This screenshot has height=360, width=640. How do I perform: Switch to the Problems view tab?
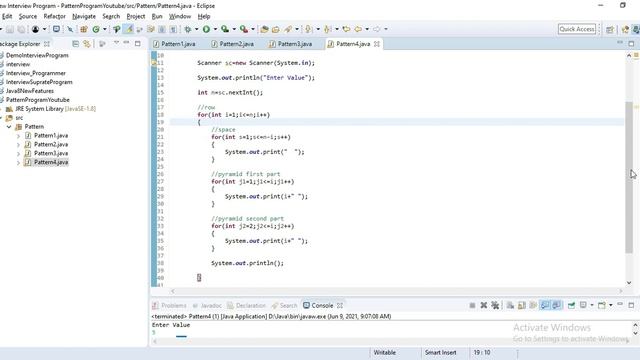[169, 305]
